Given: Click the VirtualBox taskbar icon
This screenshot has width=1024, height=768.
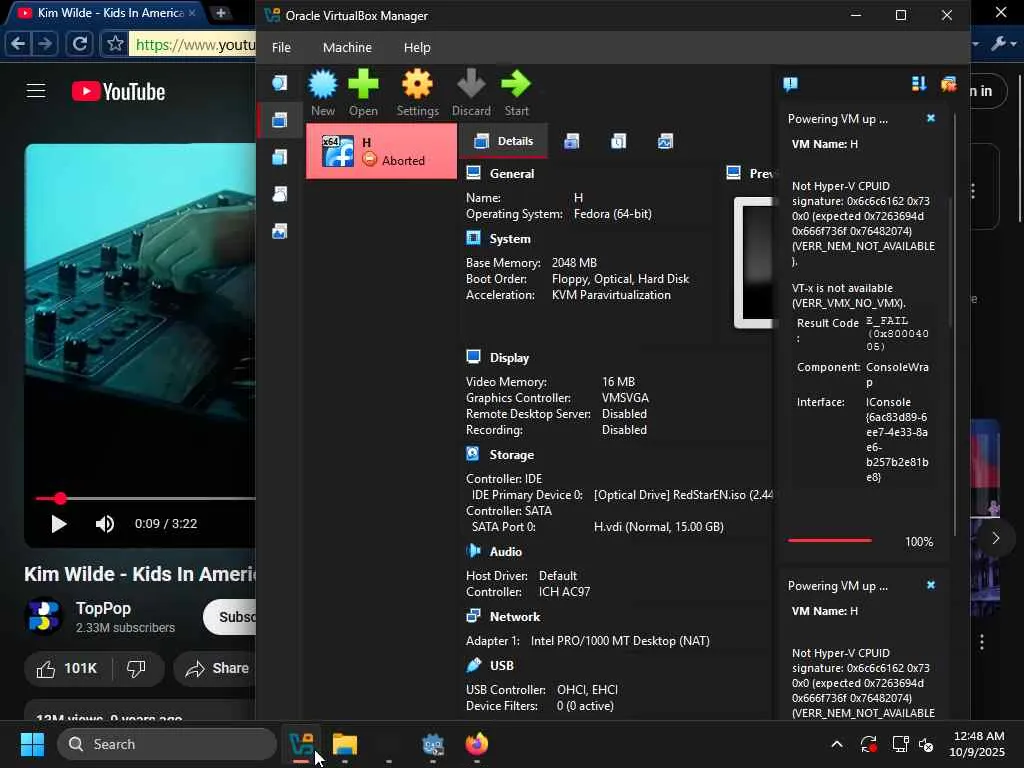Looking at the screenshot, I should 301,744.
